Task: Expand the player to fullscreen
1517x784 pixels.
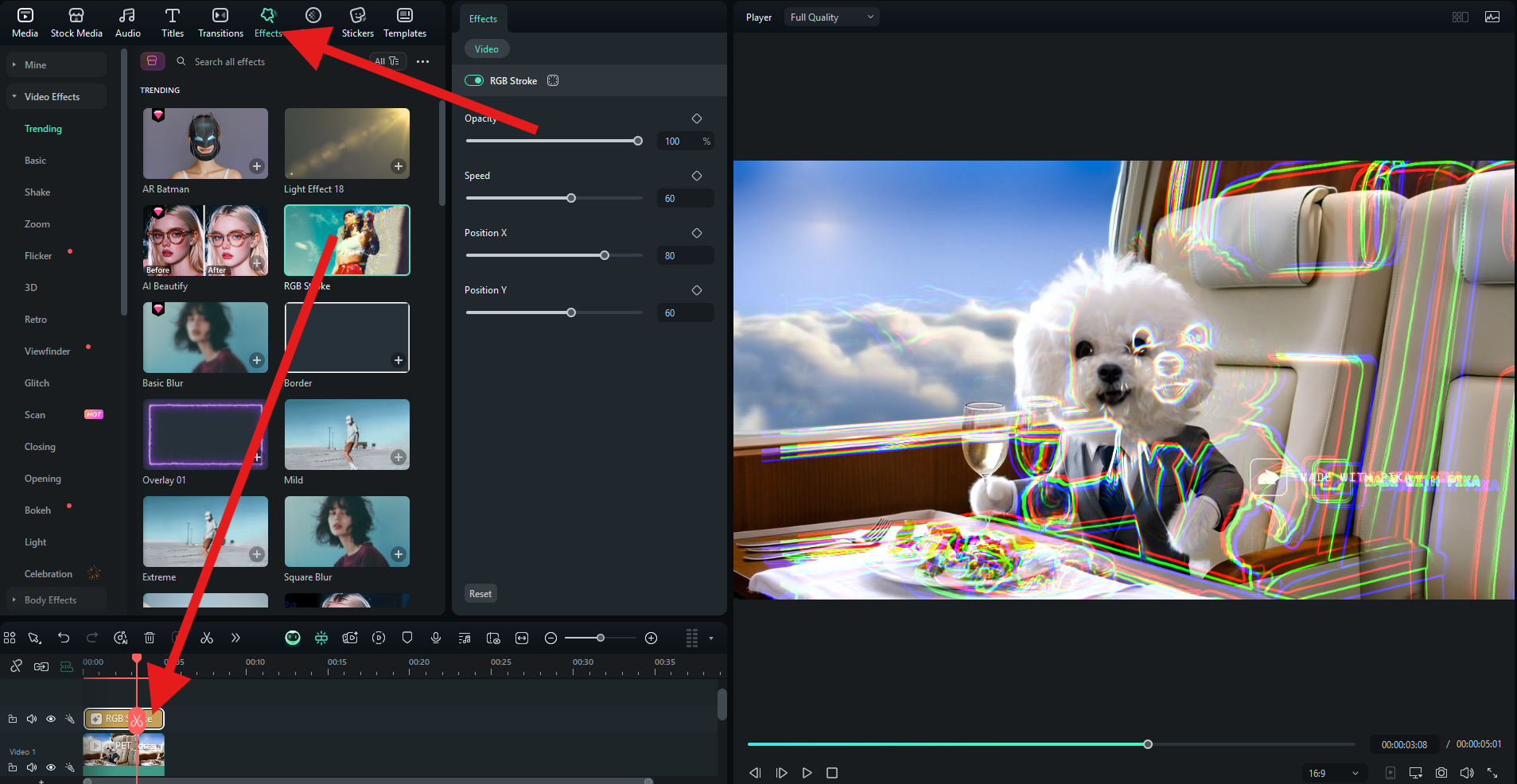Action: point(1492,773)
